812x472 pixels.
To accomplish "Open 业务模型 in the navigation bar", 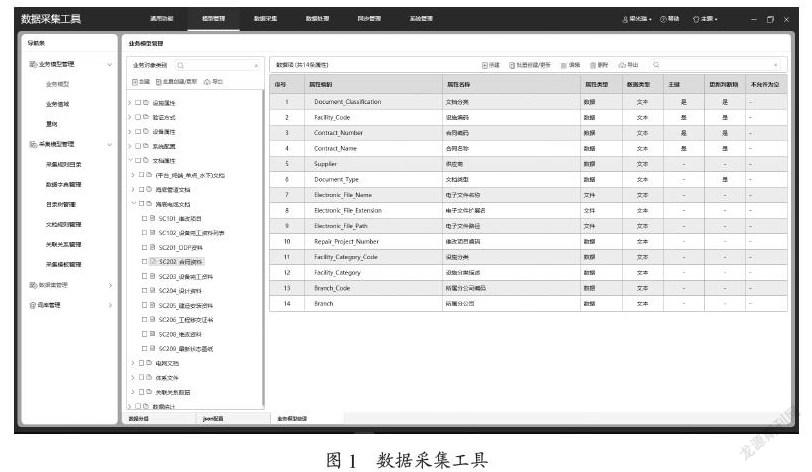I will point(57,84).
